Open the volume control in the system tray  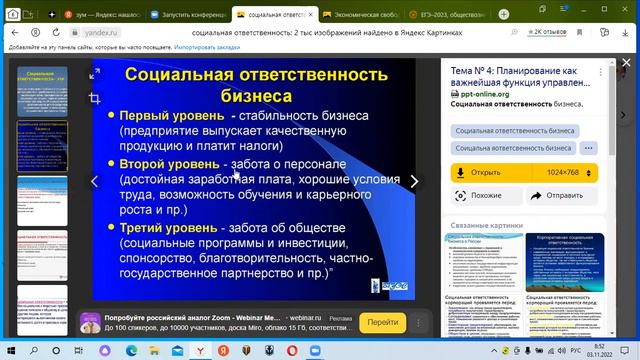point(562,351)
